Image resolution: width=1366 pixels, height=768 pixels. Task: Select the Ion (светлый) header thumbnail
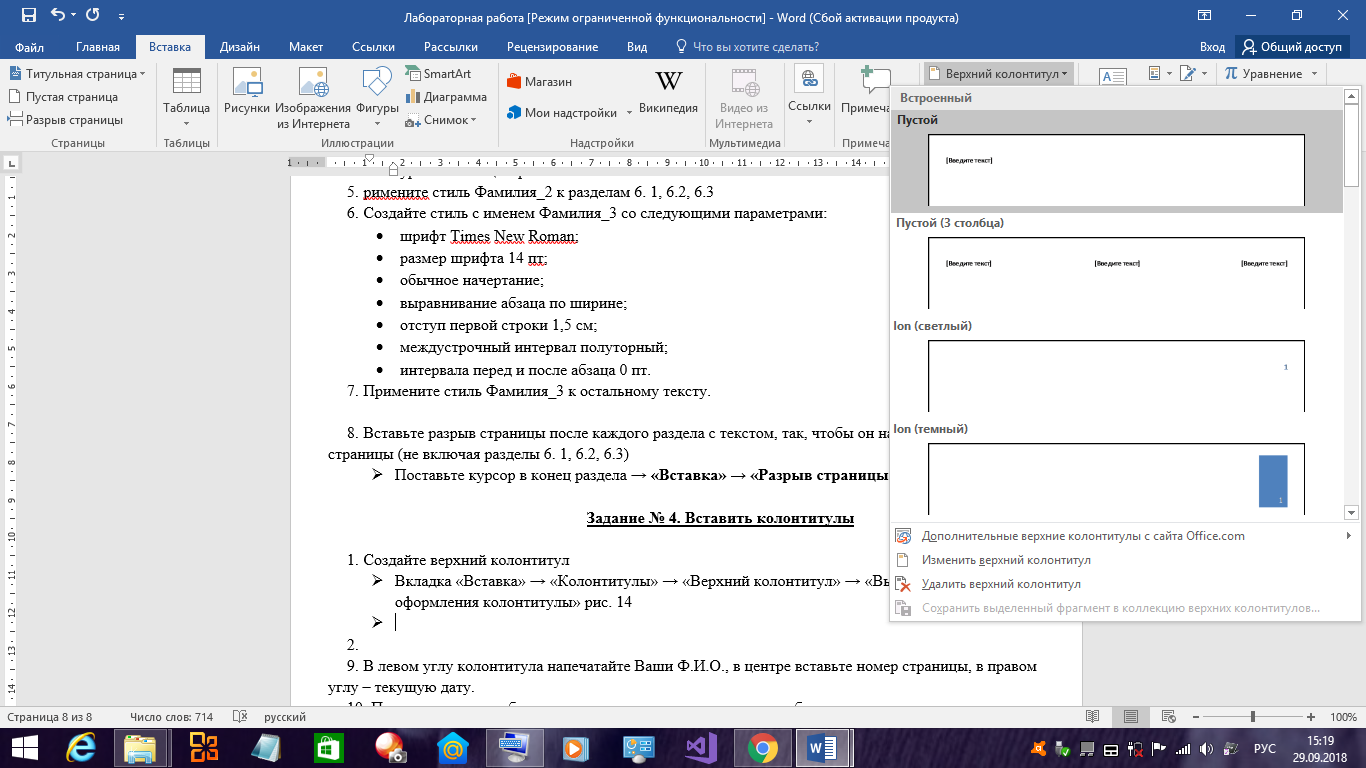(1116, 375)
